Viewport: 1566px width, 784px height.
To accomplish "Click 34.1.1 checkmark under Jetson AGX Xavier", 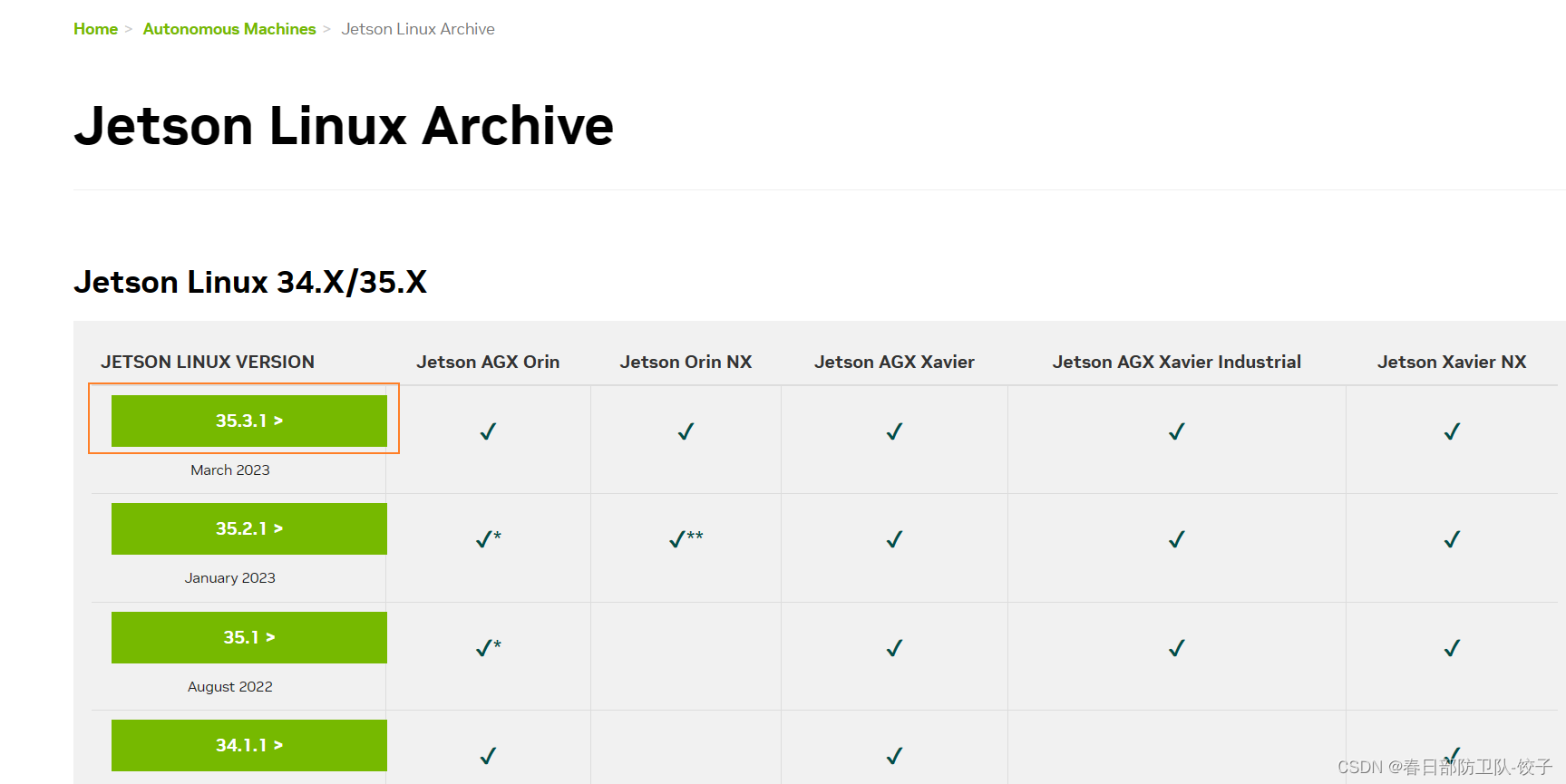I will pyautogui.click(x=894, y=756).
